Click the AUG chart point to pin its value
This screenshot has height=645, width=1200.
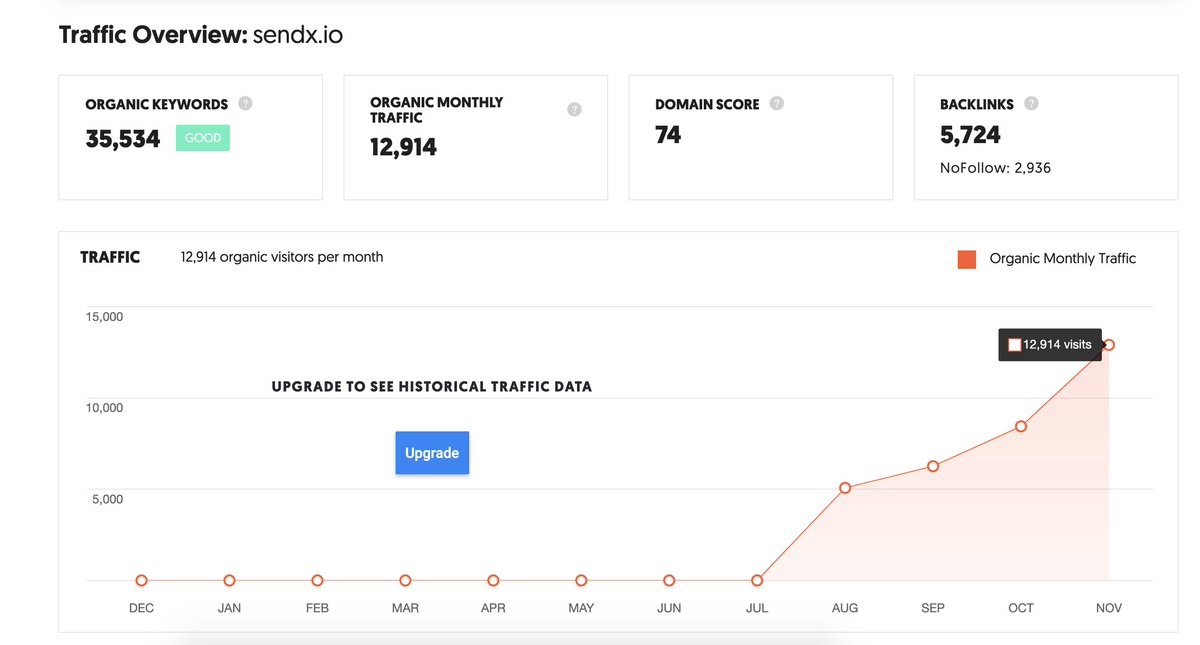[x=845, y=487]
